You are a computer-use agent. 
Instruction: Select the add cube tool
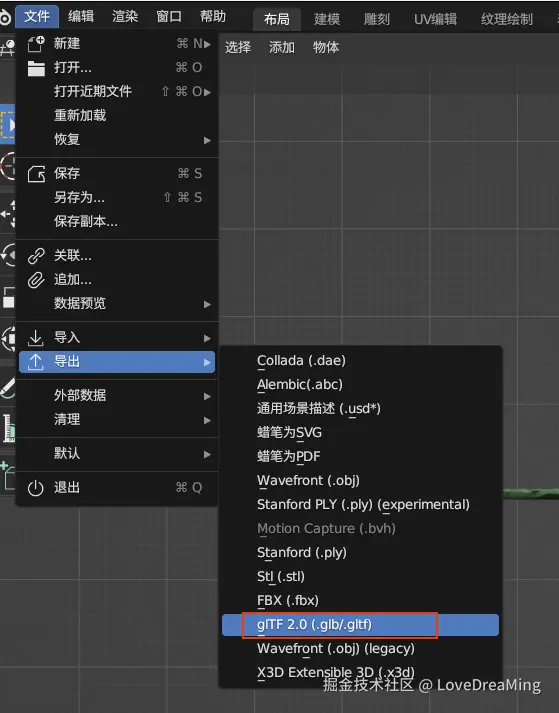tap(7, 476)
